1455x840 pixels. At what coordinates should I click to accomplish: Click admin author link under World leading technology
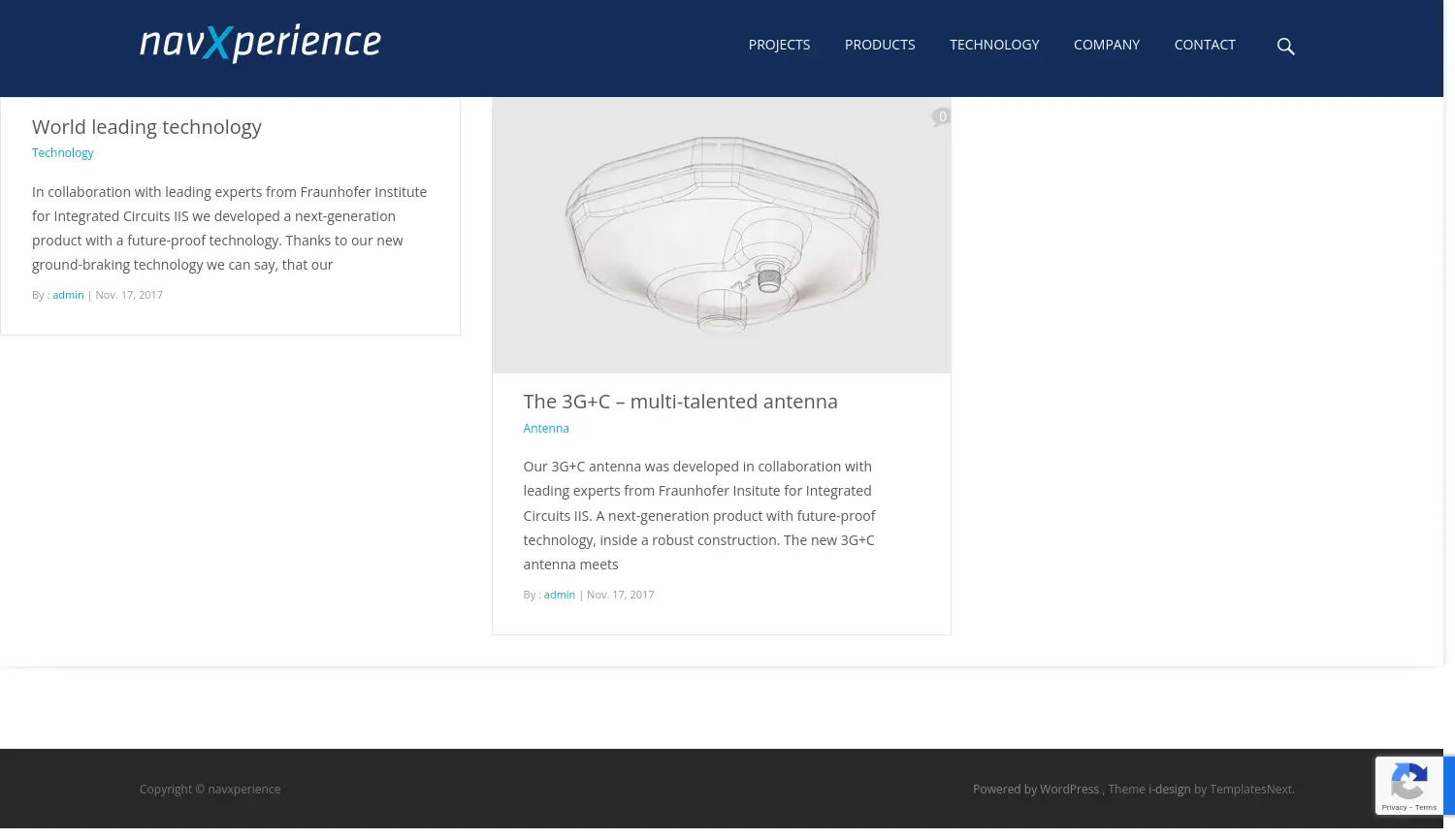click(x=68, y=294)
